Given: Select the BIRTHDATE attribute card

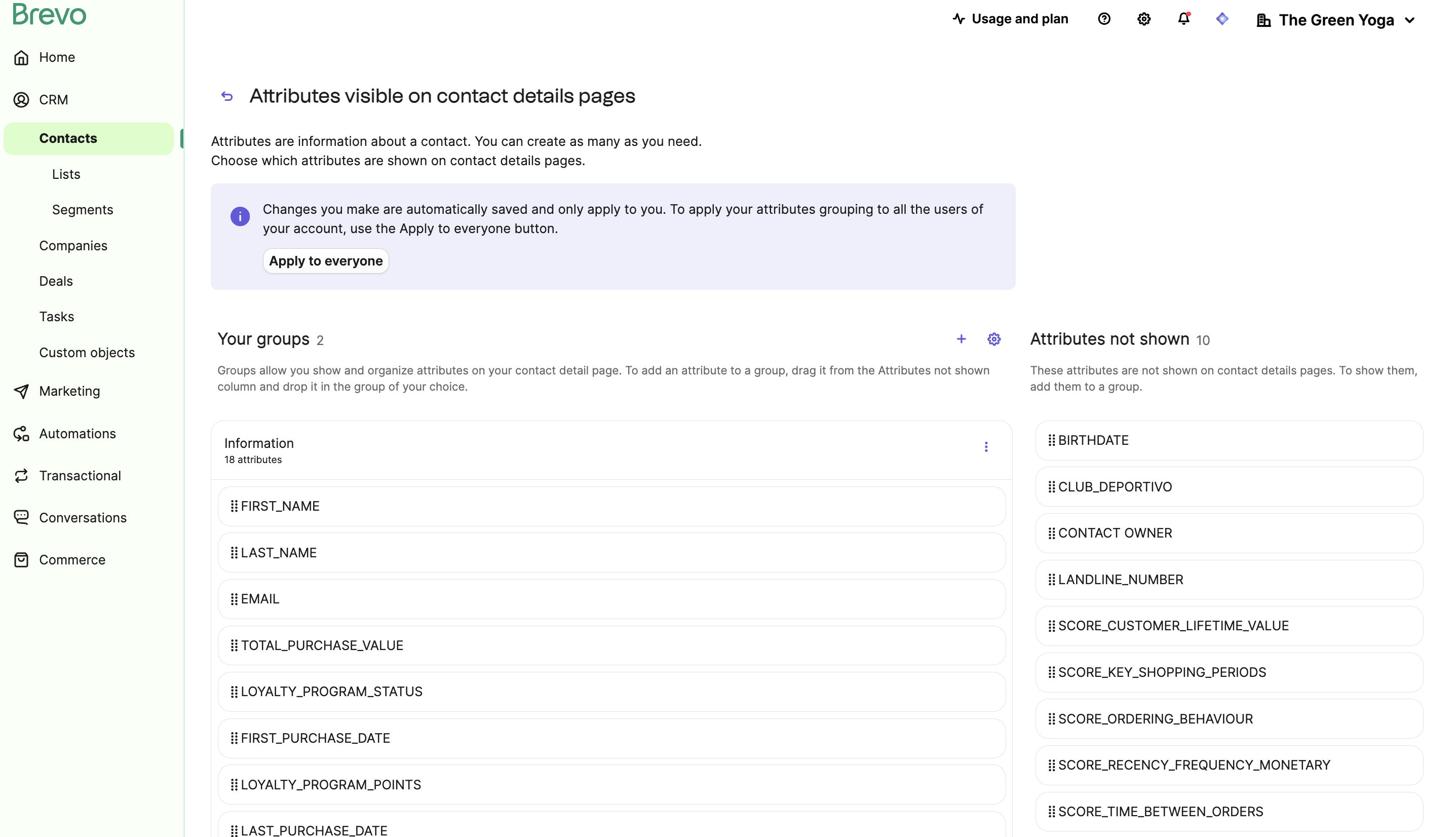Looking at the screenshot, I should [x=1229, y=440].
